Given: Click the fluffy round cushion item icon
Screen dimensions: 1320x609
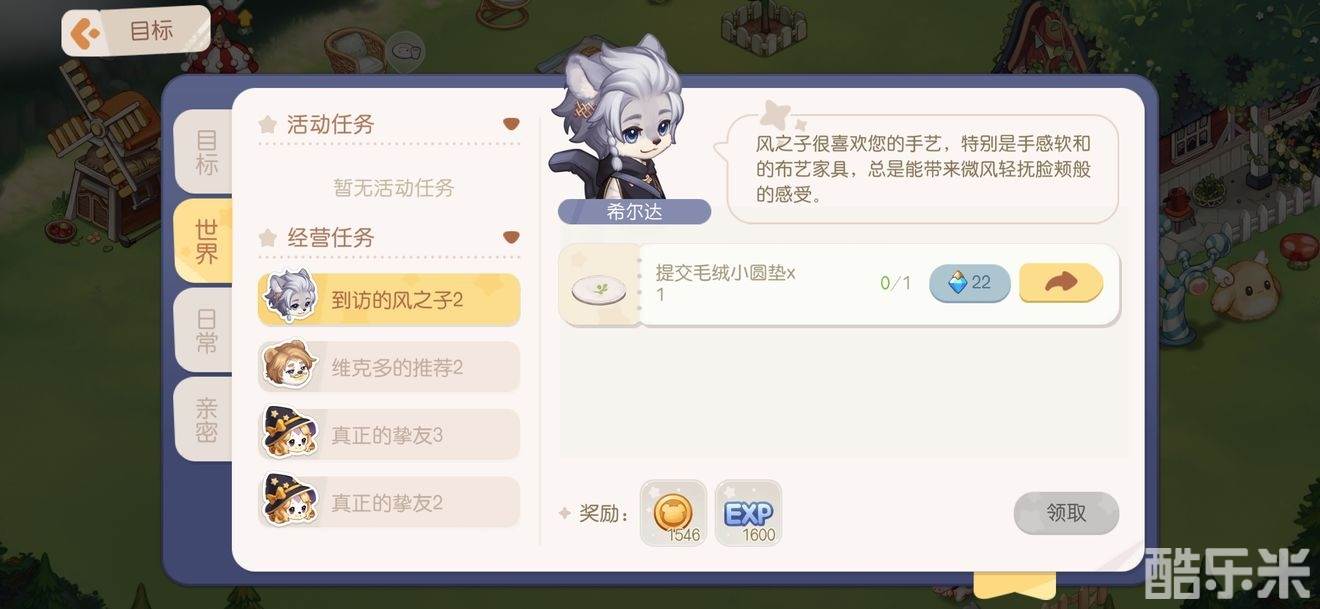Looking at the screenshot, I should click(x=598, y=290).
